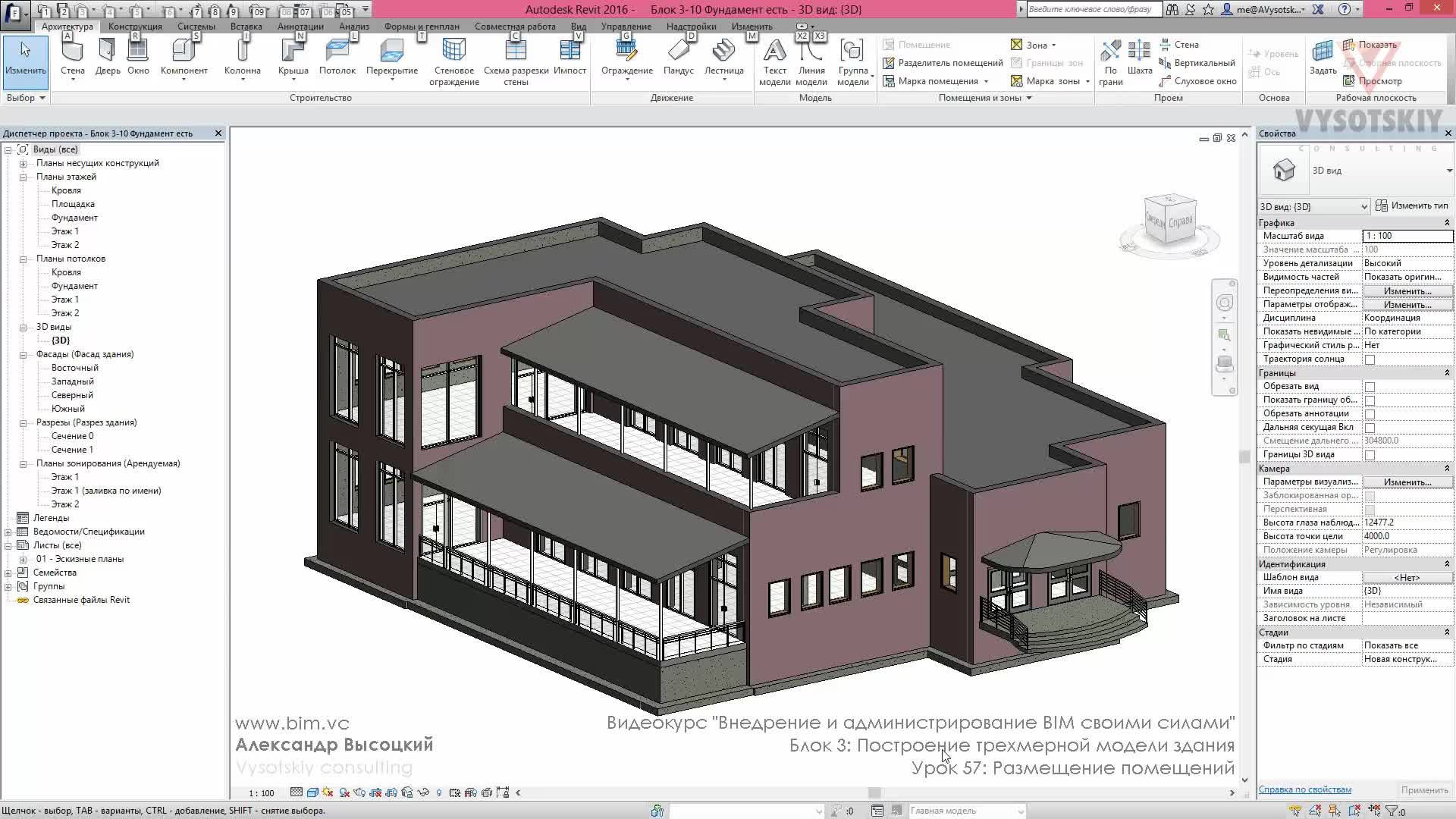This screenshot has height=819, width=1456.
Task: Select the Пандус (Ramp) tool
Action: (679, 58)
